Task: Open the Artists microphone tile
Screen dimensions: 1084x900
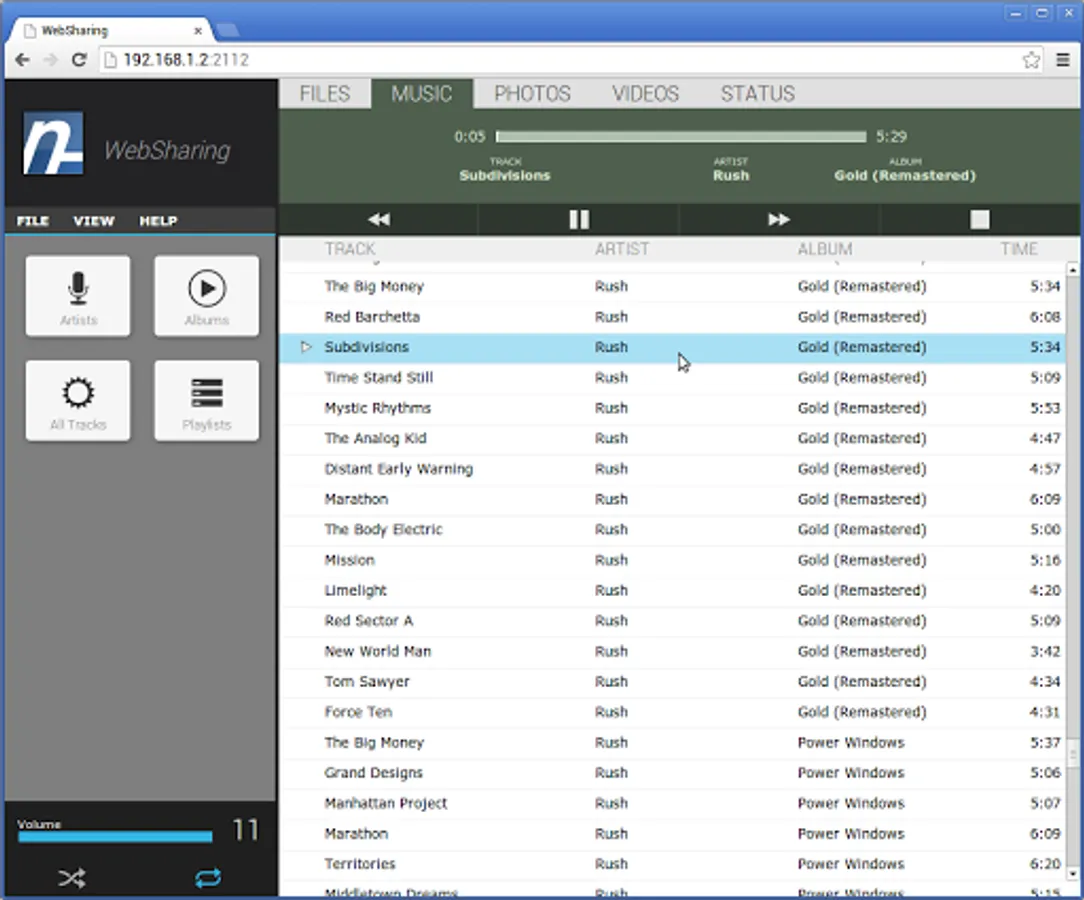Action: point(78,296)
